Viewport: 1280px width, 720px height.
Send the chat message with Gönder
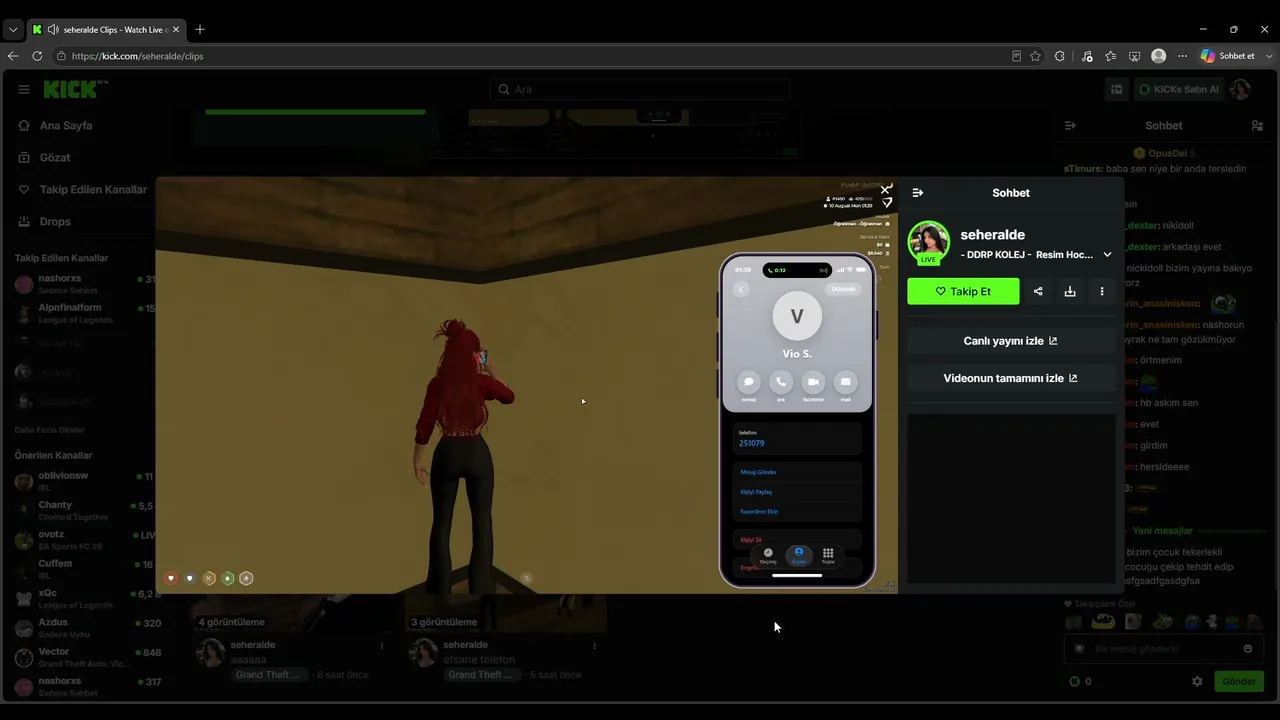[x=1238, y=682]
